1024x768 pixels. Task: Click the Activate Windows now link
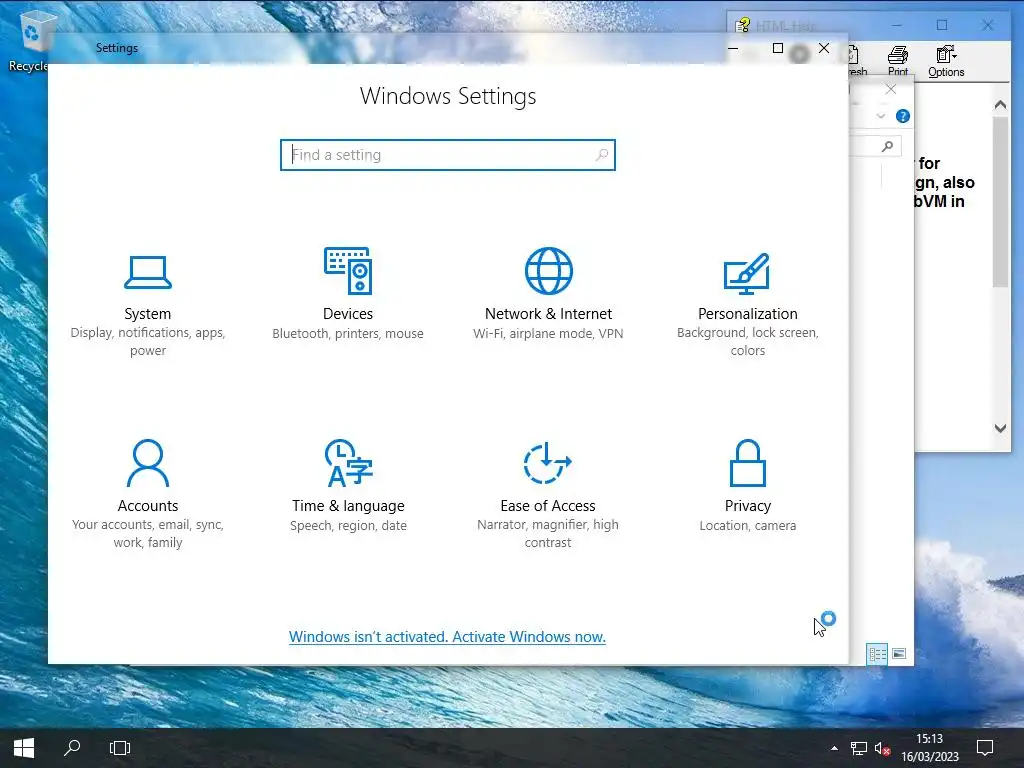coord(447,637)
